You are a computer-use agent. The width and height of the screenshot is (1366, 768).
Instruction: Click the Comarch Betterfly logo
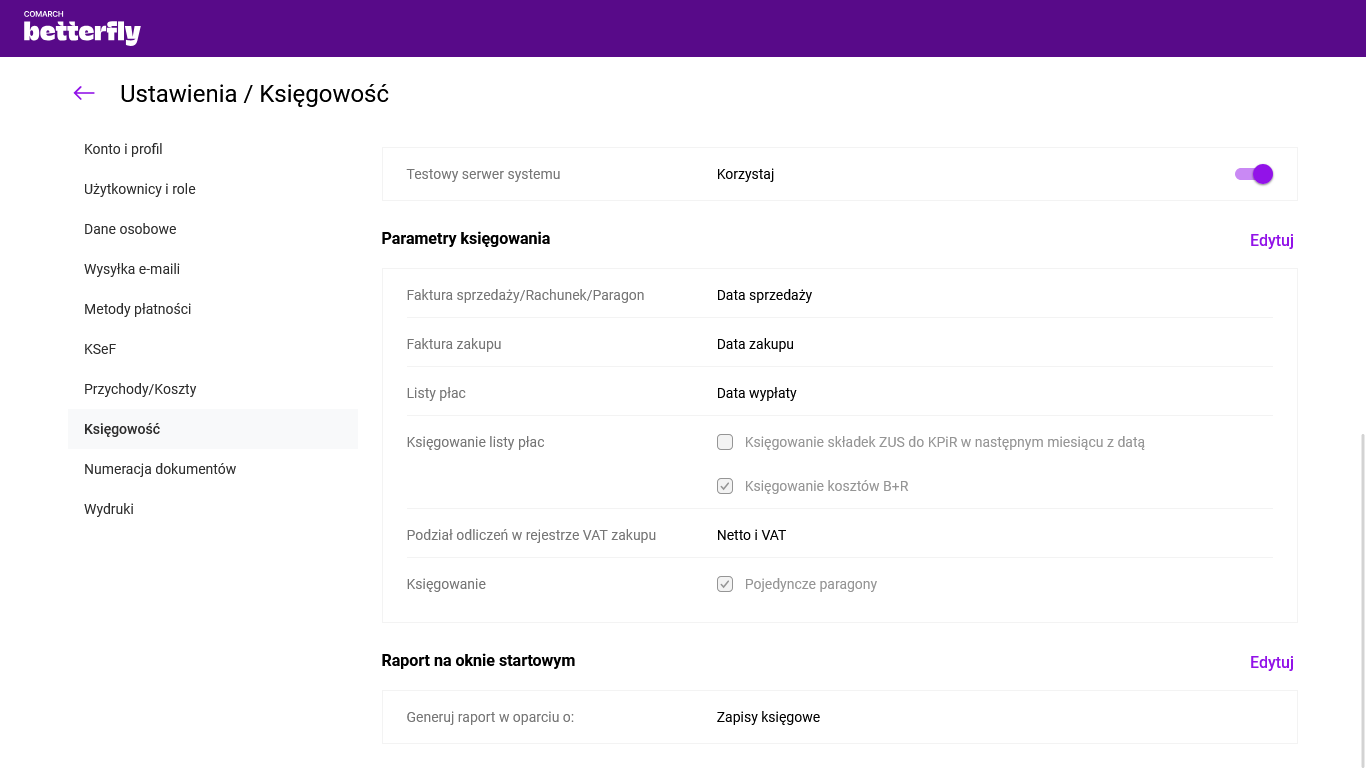[x=82, y=30]
